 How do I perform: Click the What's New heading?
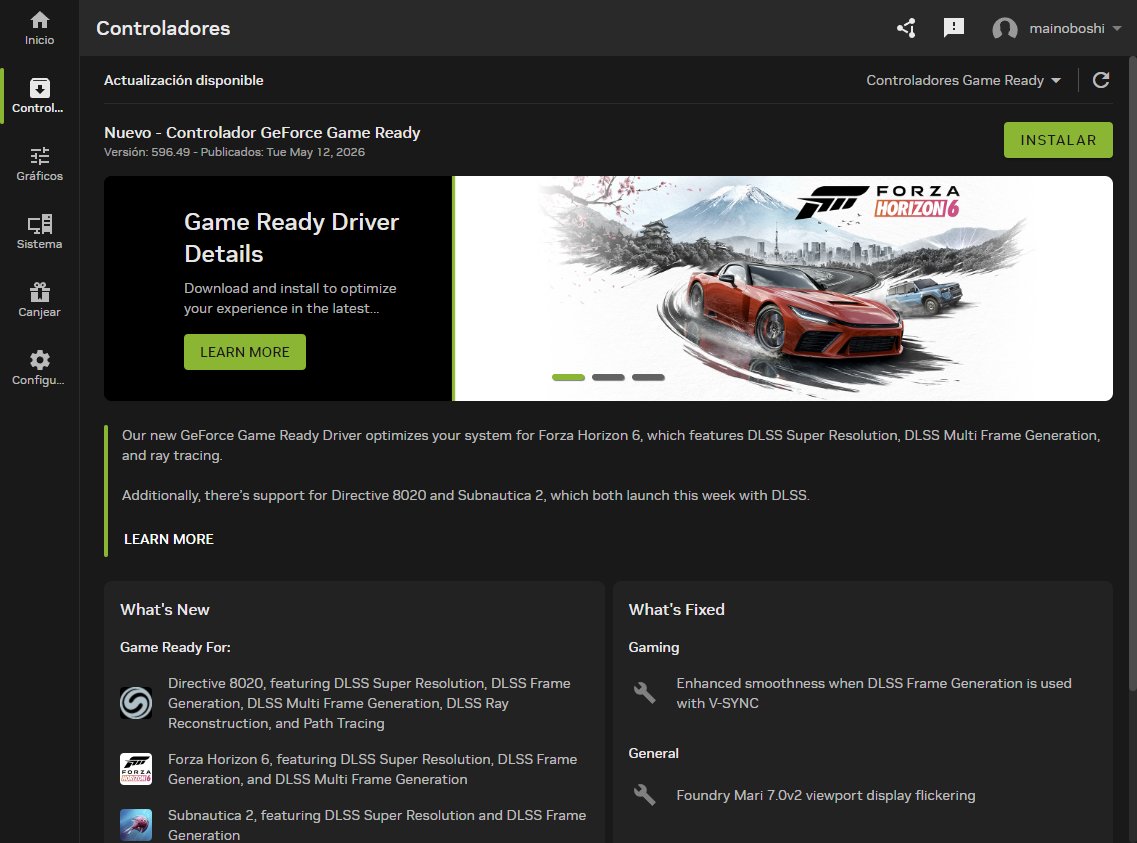point(165,610)
